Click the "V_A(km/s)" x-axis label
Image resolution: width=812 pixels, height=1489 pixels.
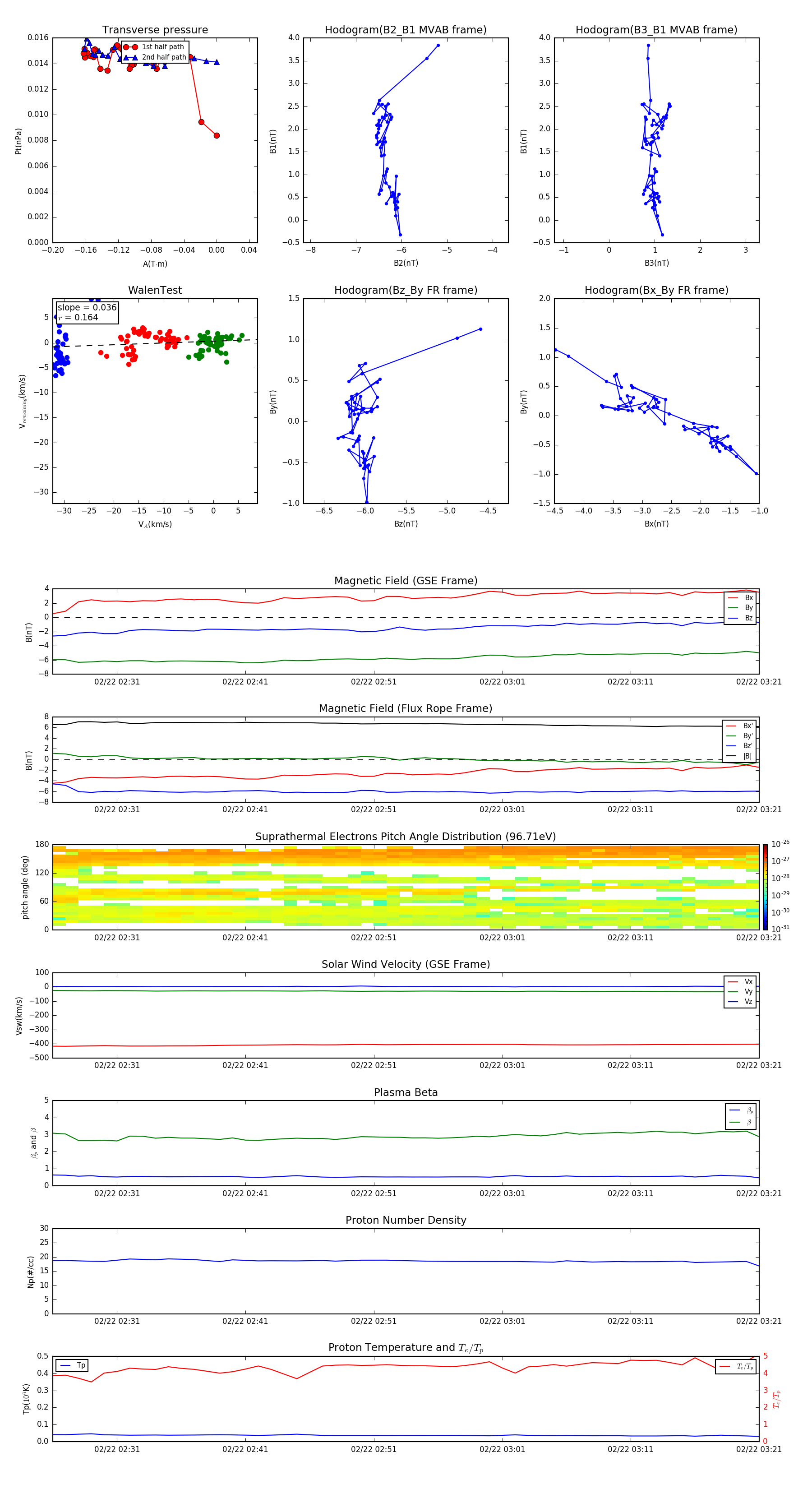coord(155,524)
